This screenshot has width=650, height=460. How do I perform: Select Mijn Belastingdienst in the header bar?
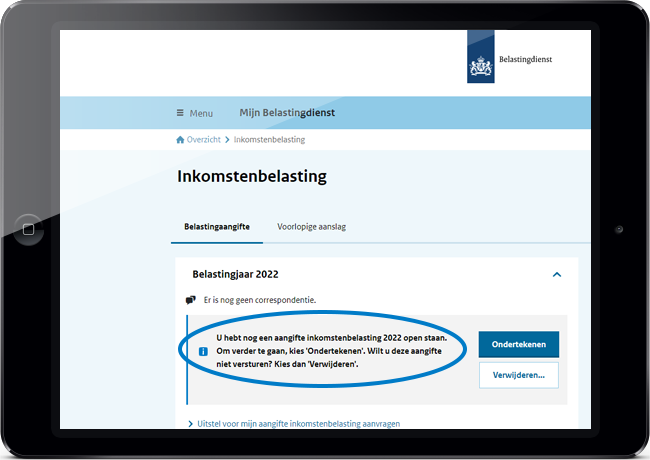[287, 113]
